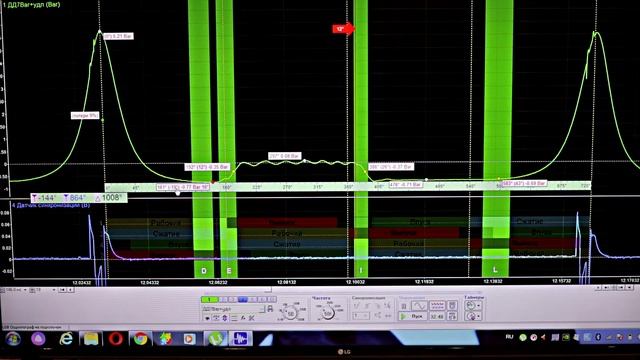This screenshot has width=640, height=360.
Task: Click the vertical up-down arrows icon
Action: pyautogui.click(x=225, y=318)
